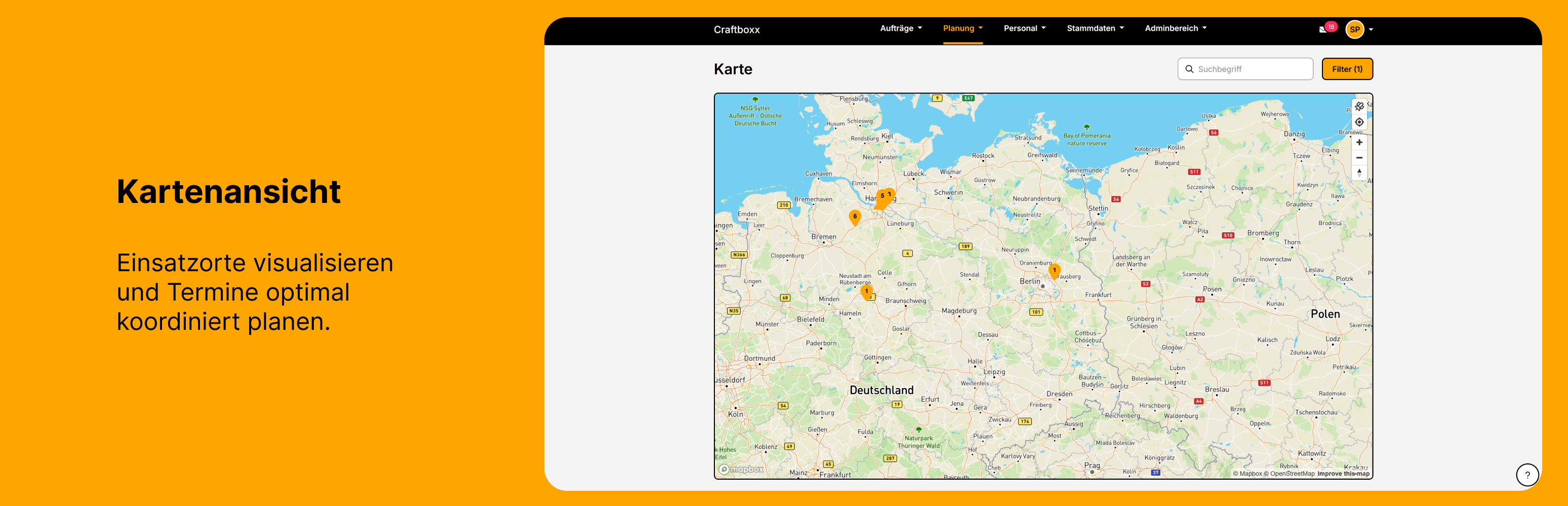
Task: Click the SP user avatar
Action: pos(1354,28)
